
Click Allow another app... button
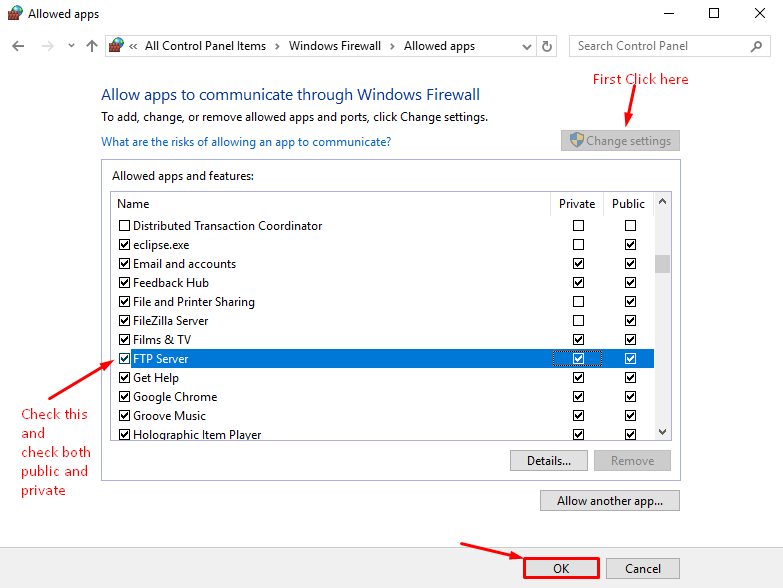pyautogui.click(x=610, y=501)
